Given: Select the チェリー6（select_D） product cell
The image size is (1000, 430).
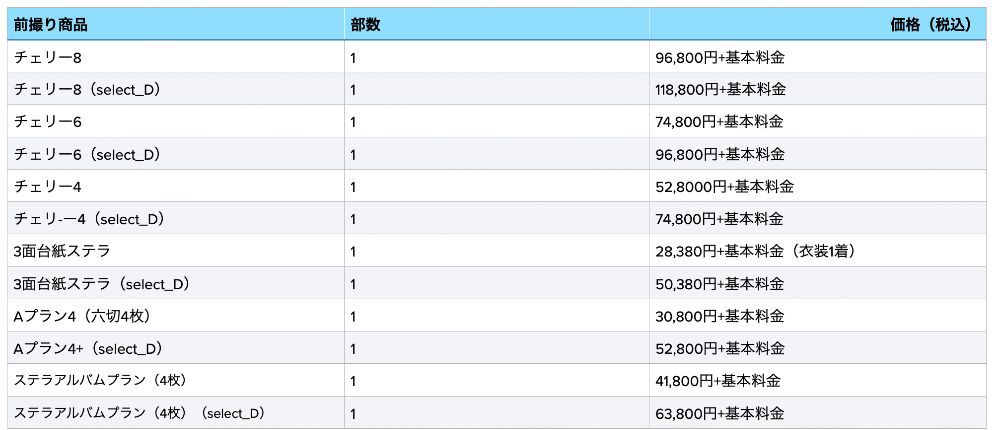Looking at the screenshot, I should [x=88, y=155].
